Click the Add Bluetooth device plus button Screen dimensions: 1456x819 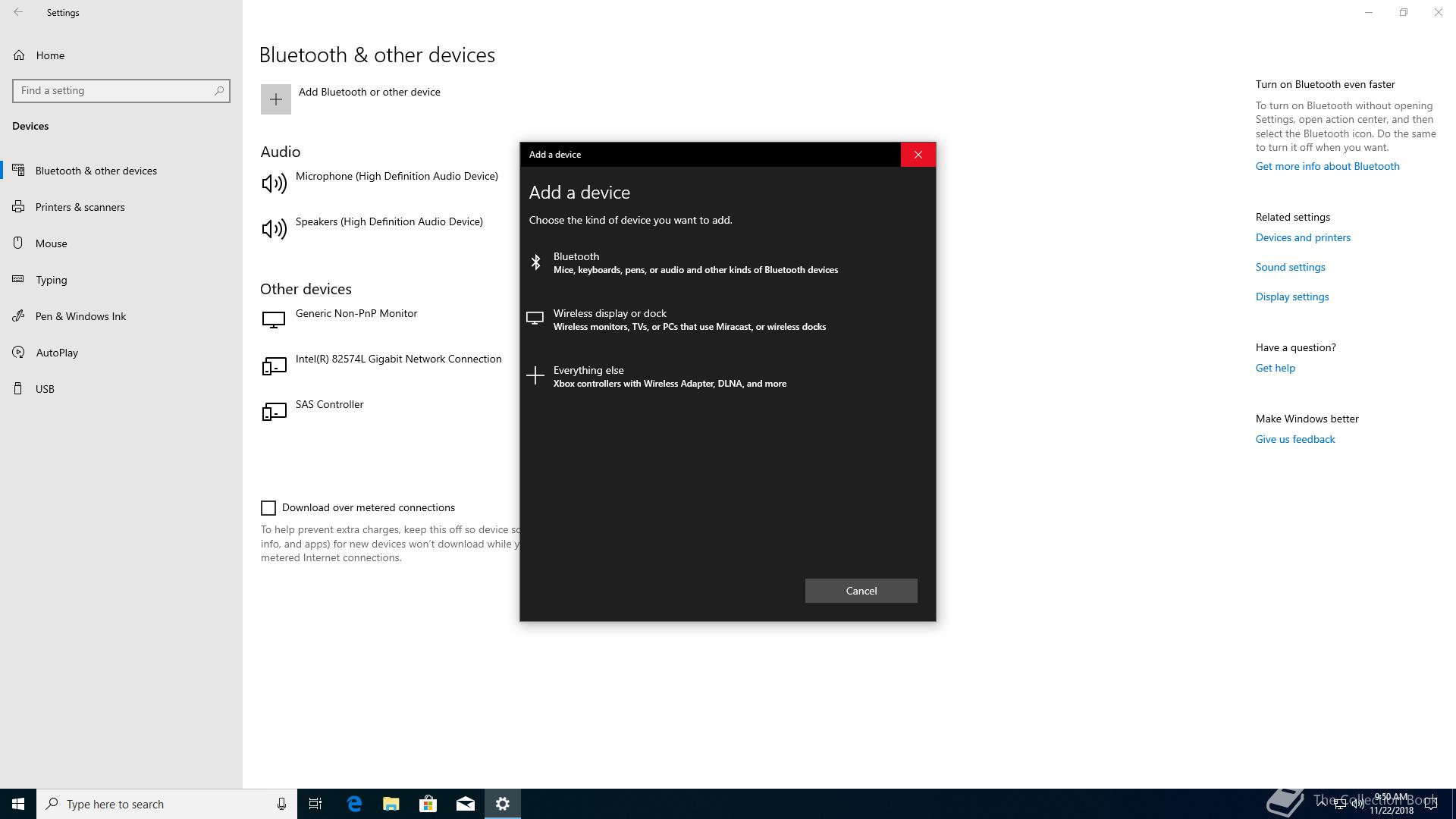pyautogui.click(x=276, y=99)
